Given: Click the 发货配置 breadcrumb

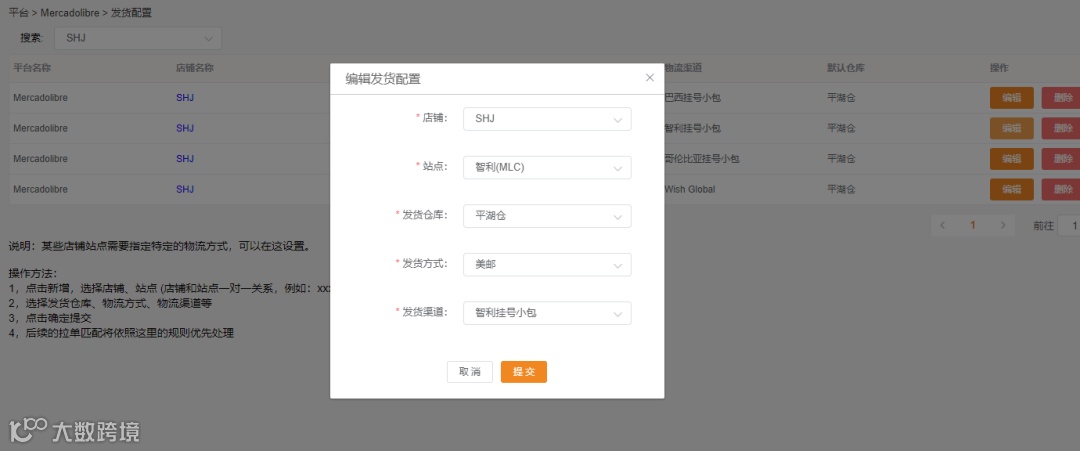Looking at the screenshot, I should pyautogui.click(x=132, y=12).
